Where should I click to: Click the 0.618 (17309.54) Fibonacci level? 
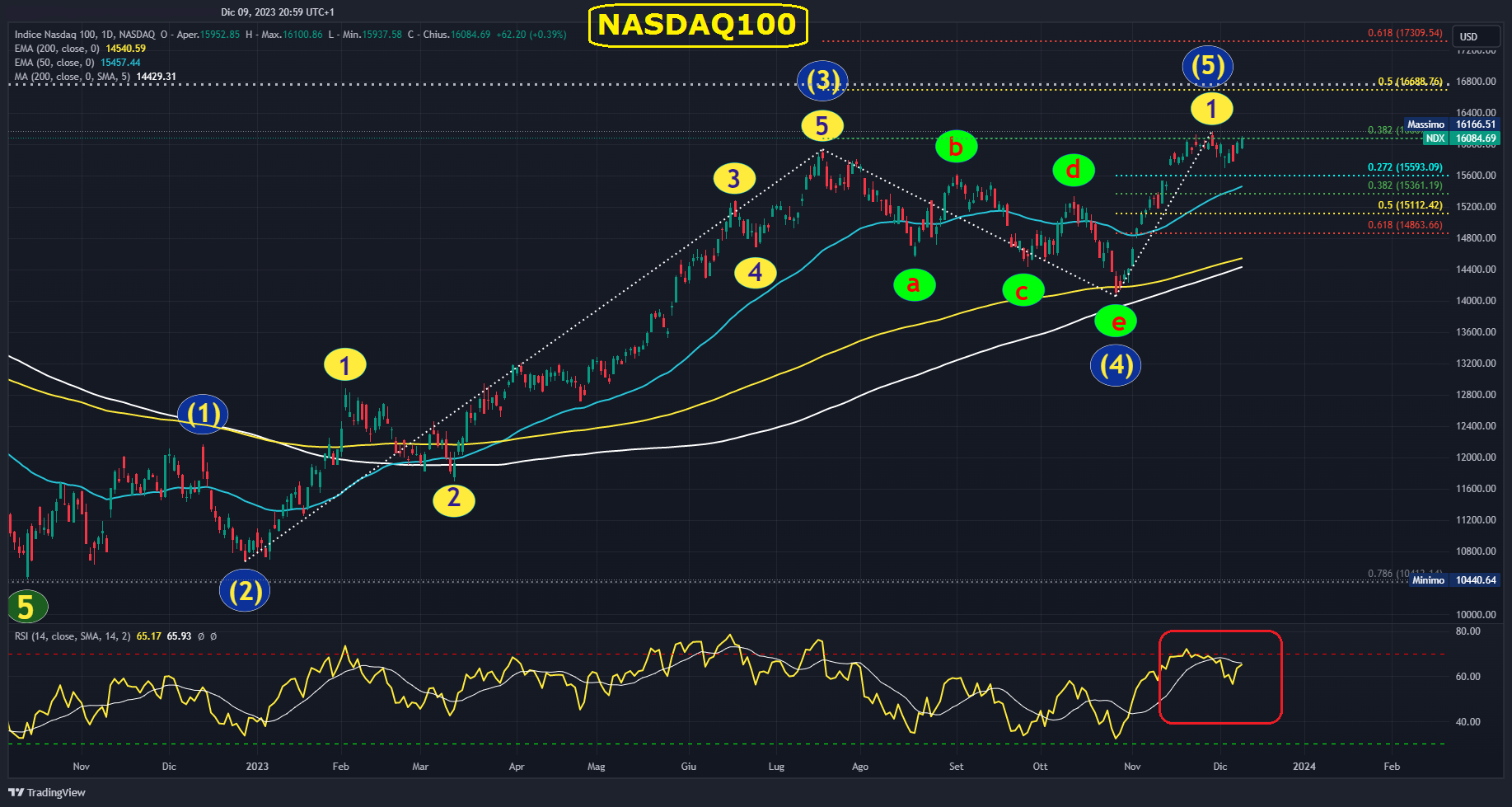pyautogui.click(x=1406, y=34)
